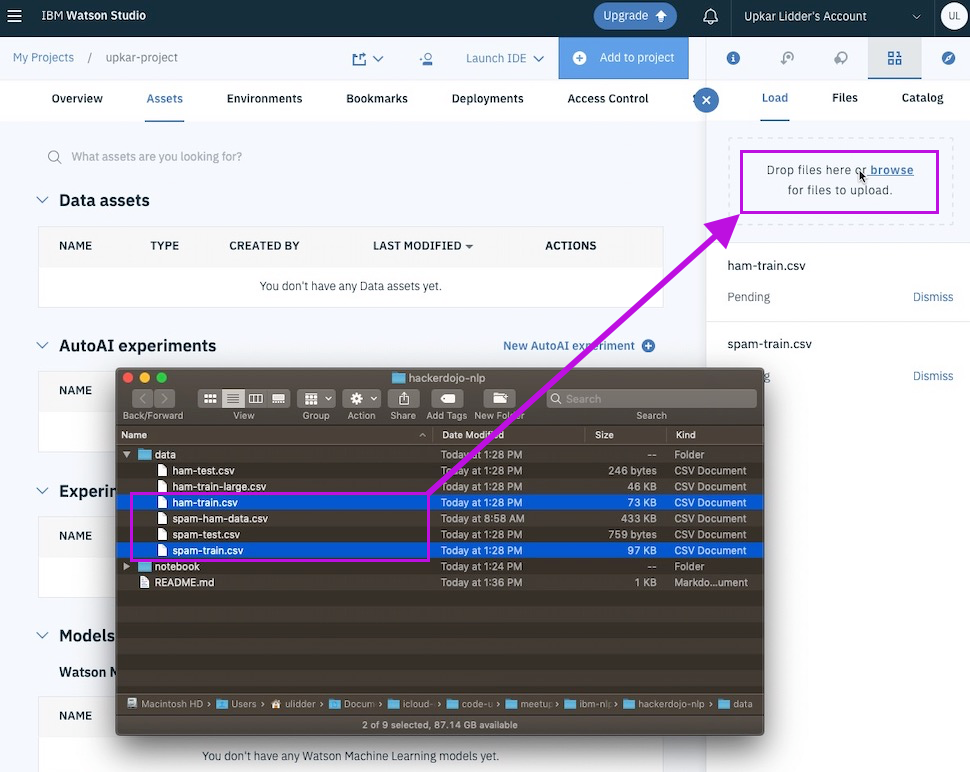Open Finder Group options button

(316, 398)
